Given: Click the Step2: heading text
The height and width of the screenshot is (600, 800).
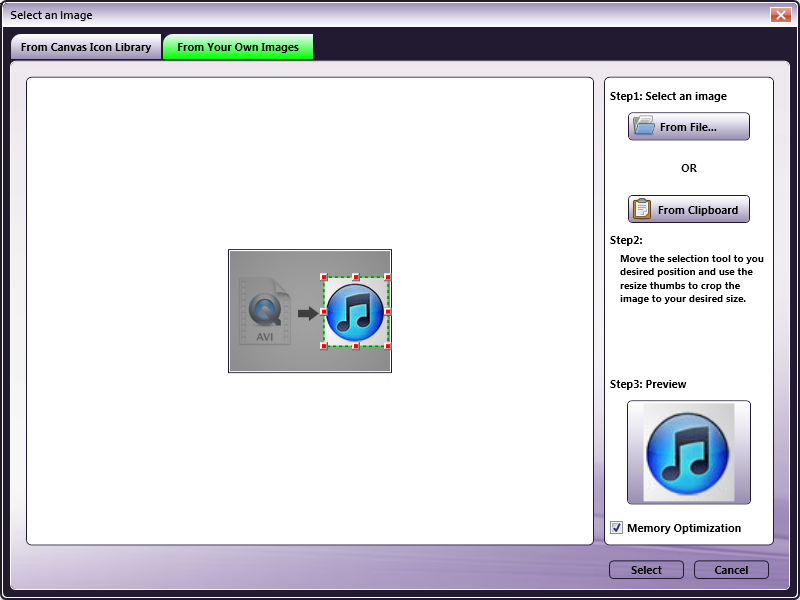Looking at the screenshot, I should (x=626, y=240).
